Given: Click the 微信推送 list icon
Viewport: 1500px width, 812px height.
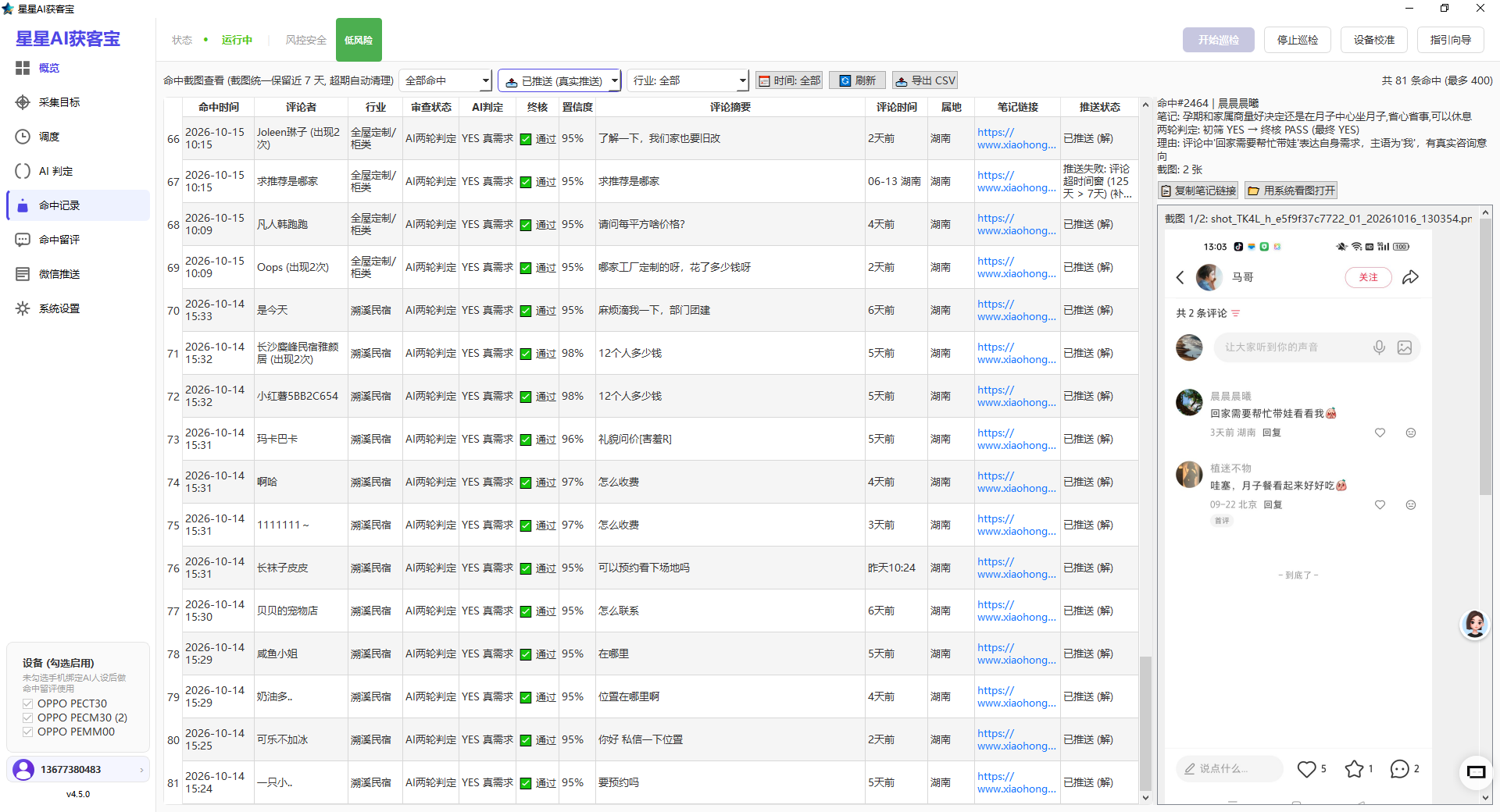Looking at the screenshot, I should point(23,274).
